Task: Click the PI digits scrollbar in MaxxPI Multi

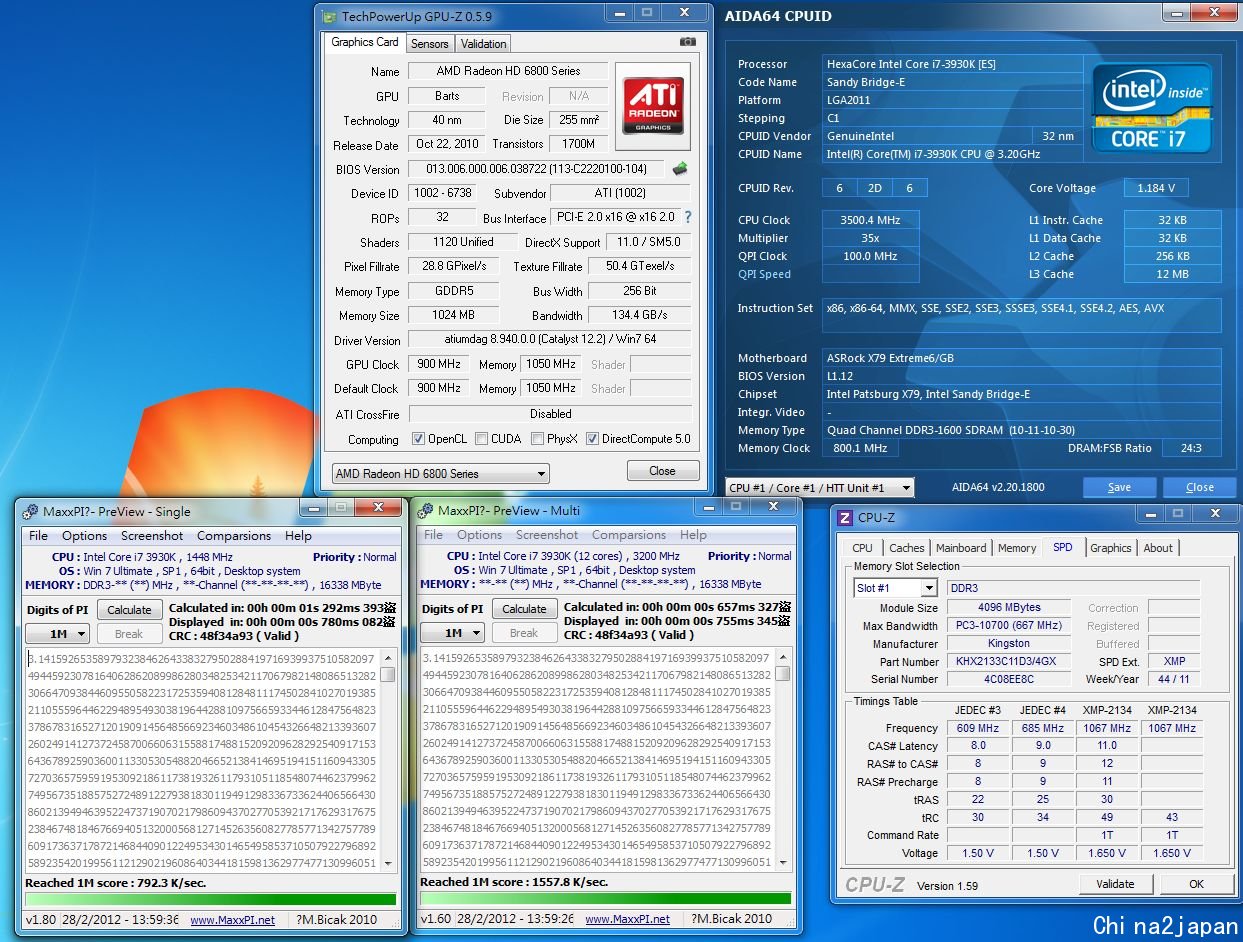Action: click(783, 759)
